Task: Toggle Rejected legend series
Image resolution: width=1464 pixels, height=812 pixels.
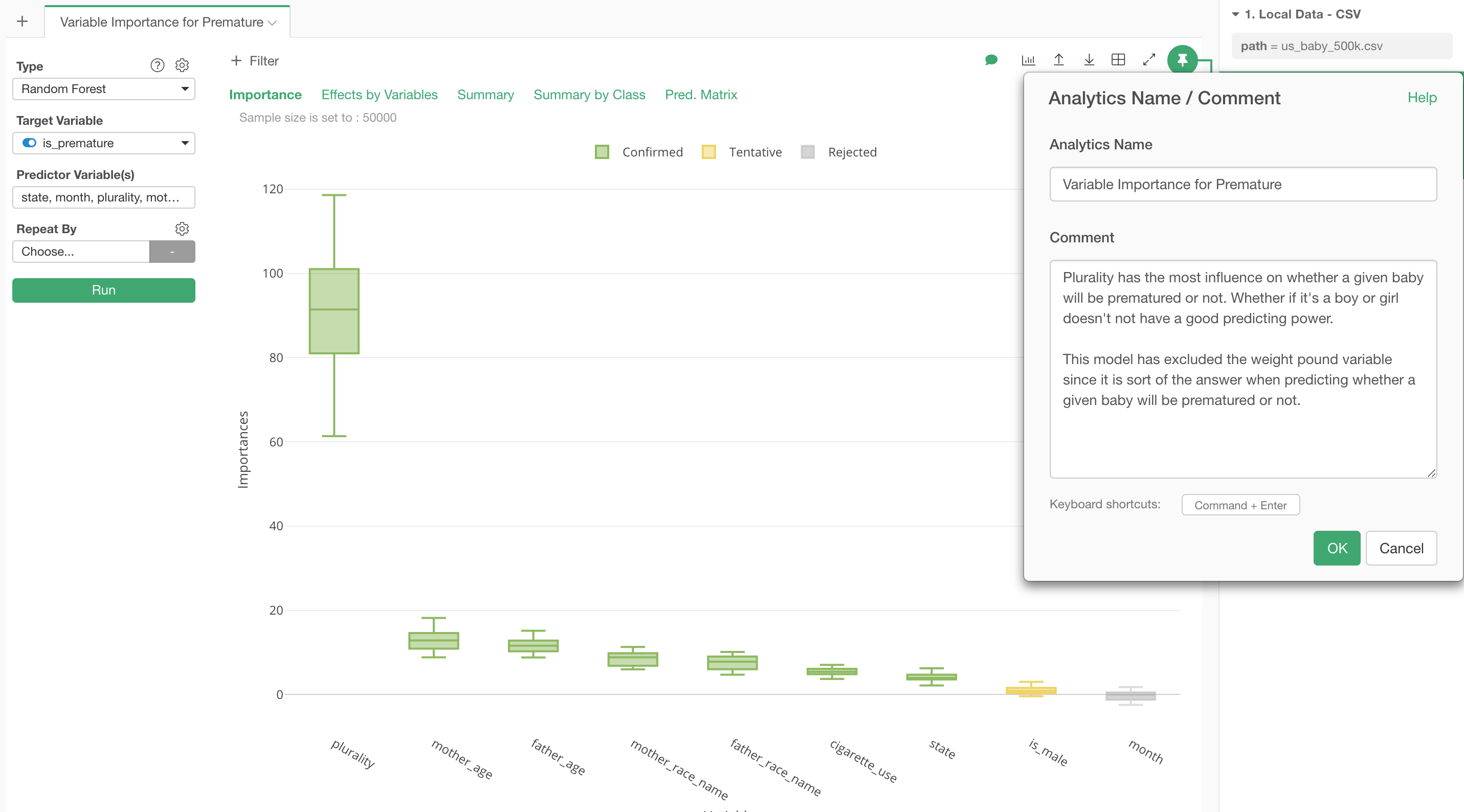Action: click(x=839, y=152)
